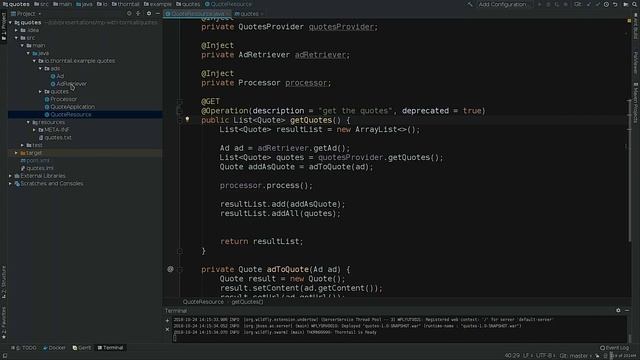Collapse the quotes project root node
This screenshot has width=640, height=360.
pyautogui.click(x=11, y=22)
